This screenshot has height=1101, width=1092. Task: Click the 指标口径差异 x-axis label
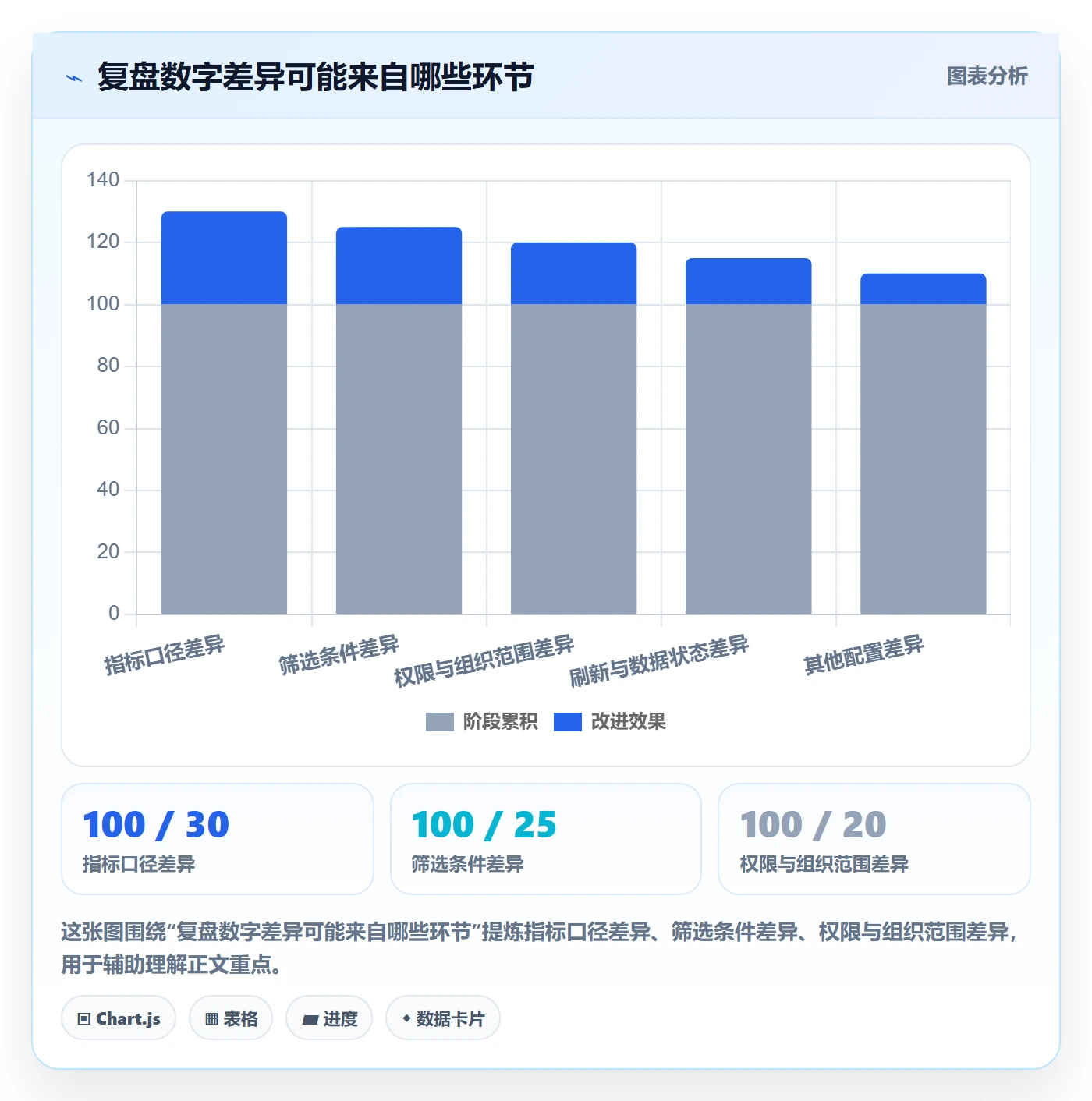pos(165,655)
